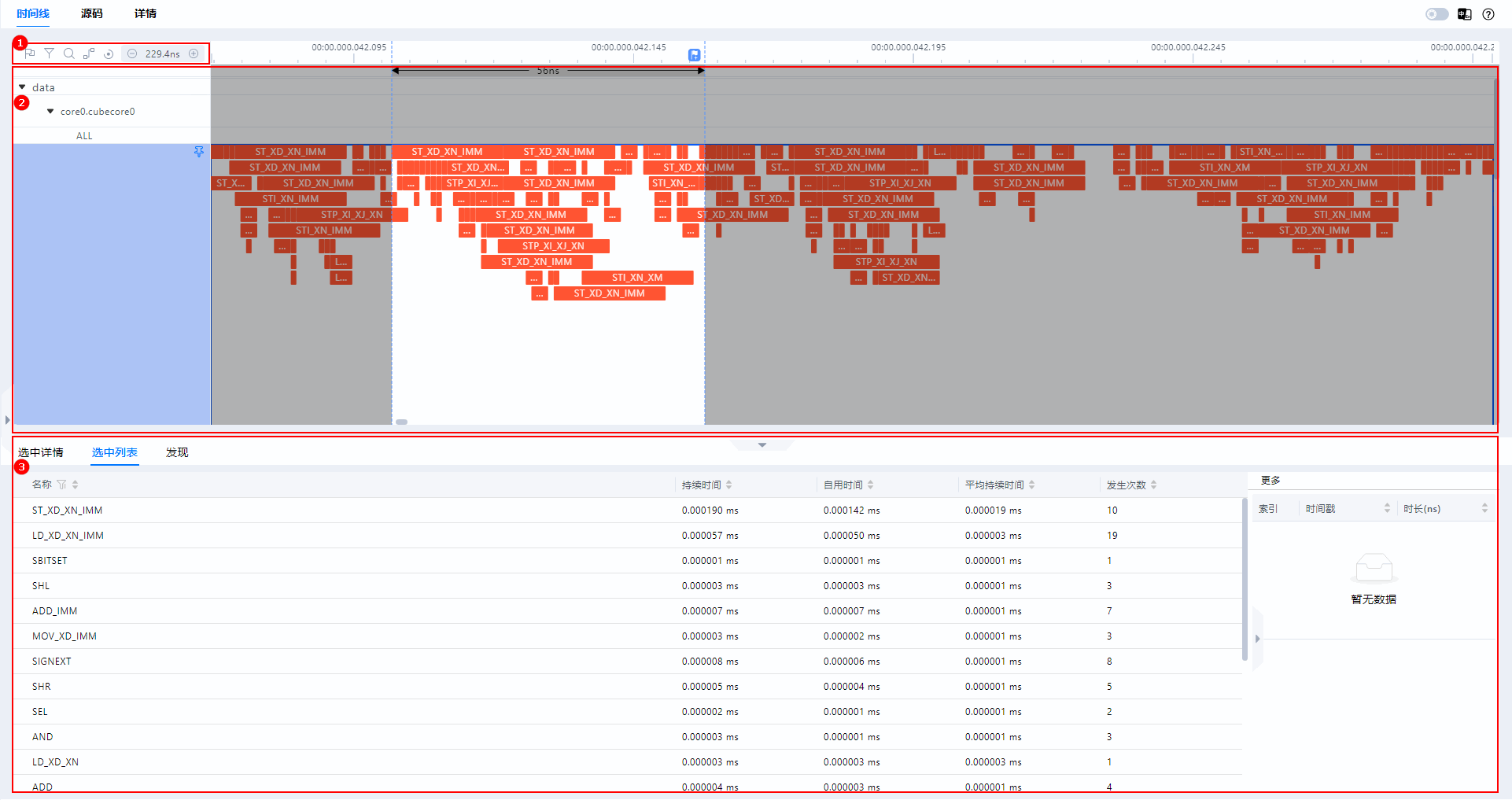The image size is (1512, 800).
Task: Click the occurrence count 19 cell
Action: (1112, 536)
